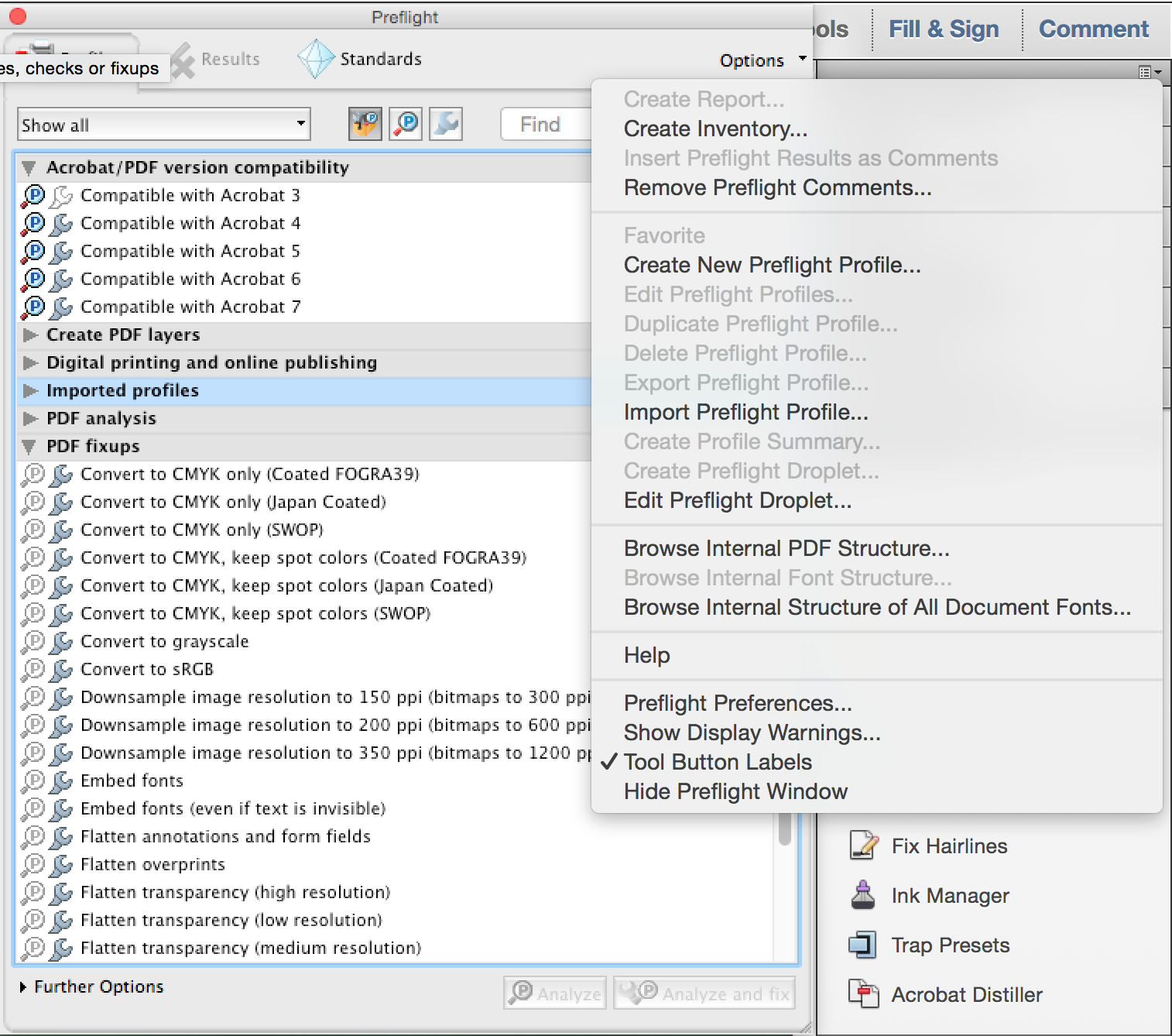Click the profile list vertical scrollbar thumb
This screenshot has height=1036, width=1172.
[784, 828]
